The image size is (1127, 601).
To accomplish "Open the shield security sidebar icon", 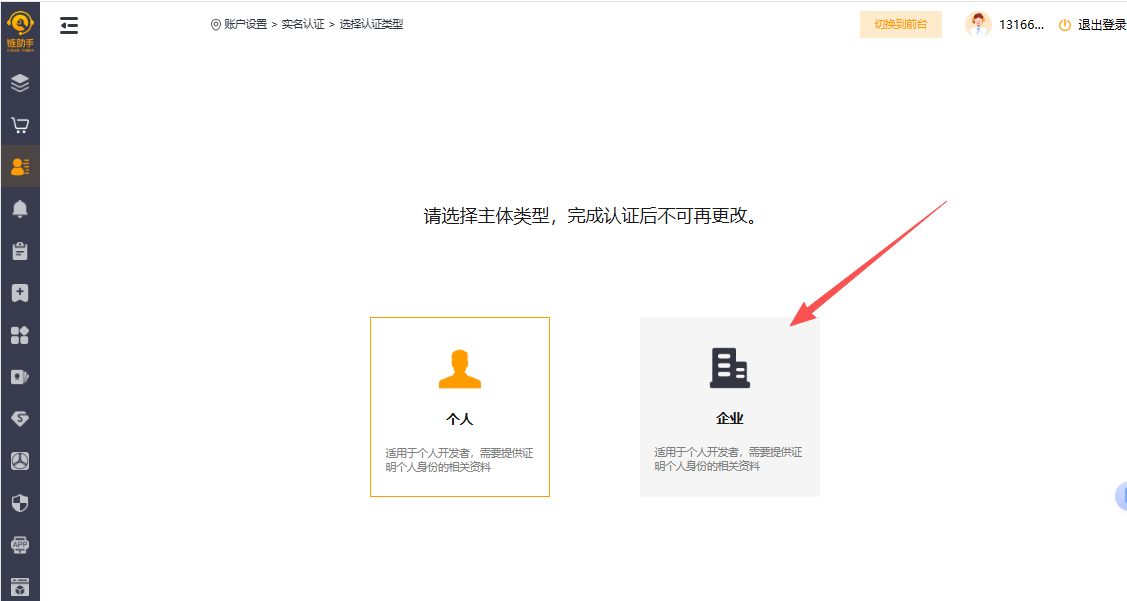I will pos(20,503).
